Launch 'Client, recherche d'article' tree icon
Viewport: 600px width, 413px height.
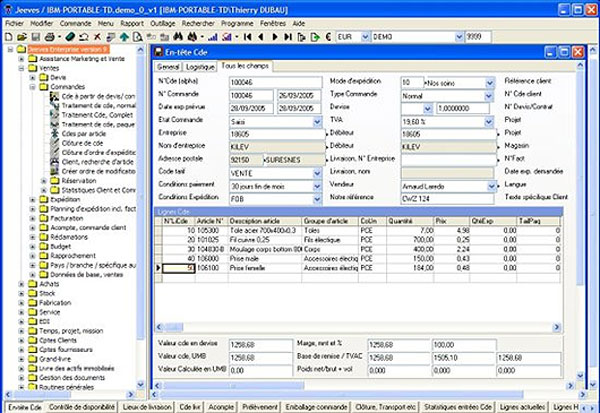pyautogui.click(x=54, y=160)
